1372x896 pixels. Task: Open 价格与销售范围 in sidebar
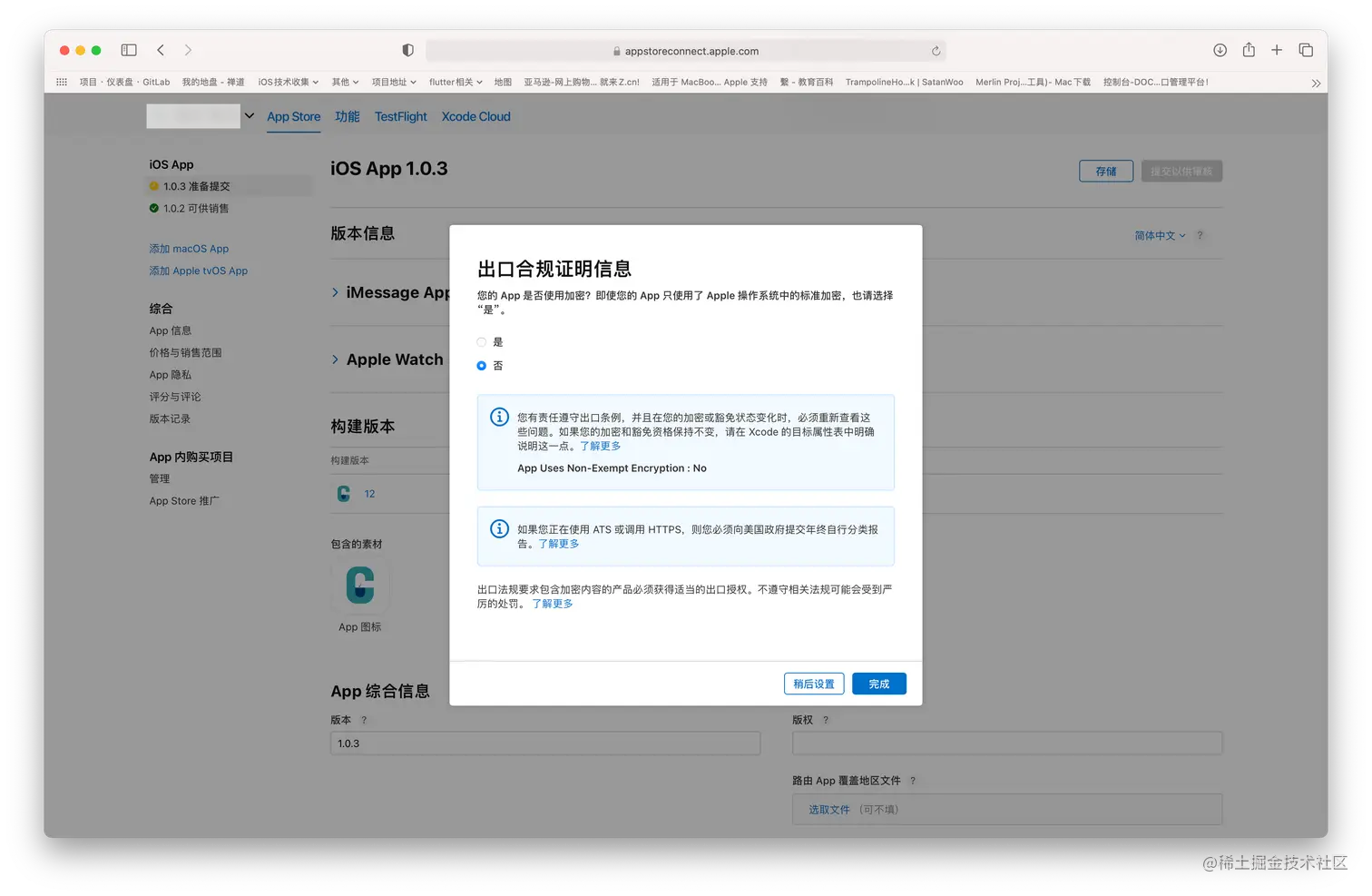point(185,352)
